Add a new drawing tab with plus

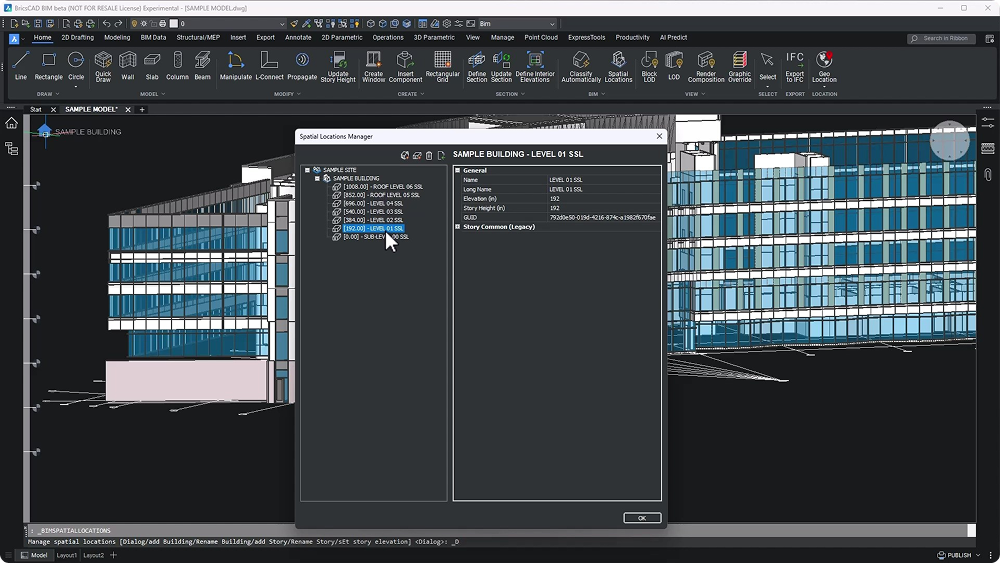[142, 110]
